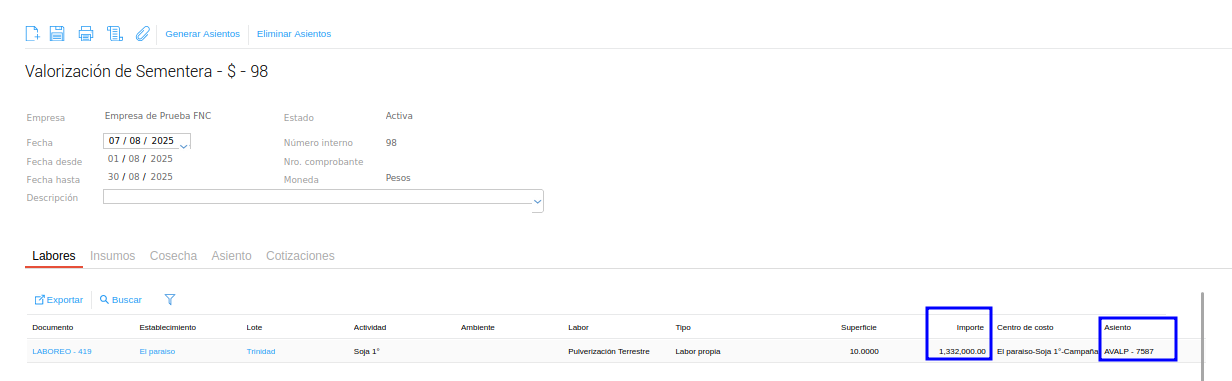Click the Labor column header
1232x381 pixels.
tap(579, 328)
